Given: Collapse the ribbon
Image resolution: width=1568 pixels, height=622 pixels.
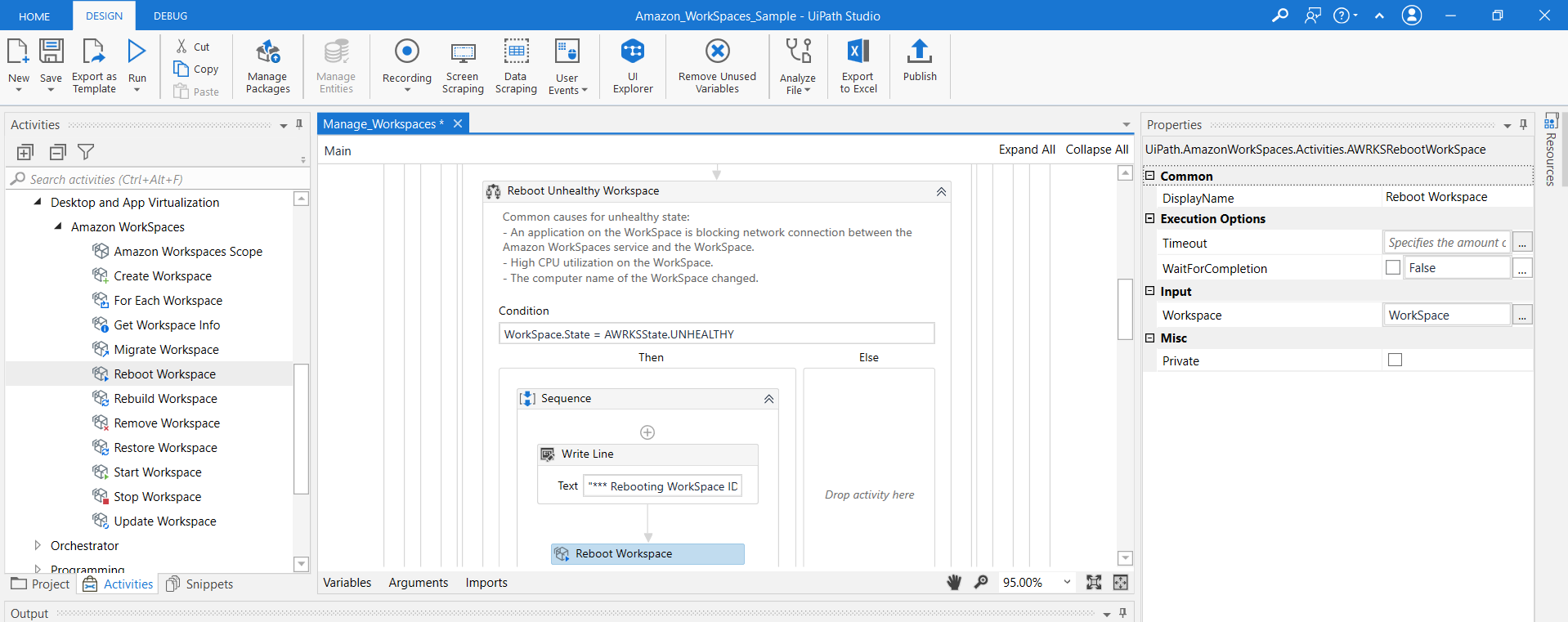Looking at the screenshot, I should click(x=1379, y=16).
